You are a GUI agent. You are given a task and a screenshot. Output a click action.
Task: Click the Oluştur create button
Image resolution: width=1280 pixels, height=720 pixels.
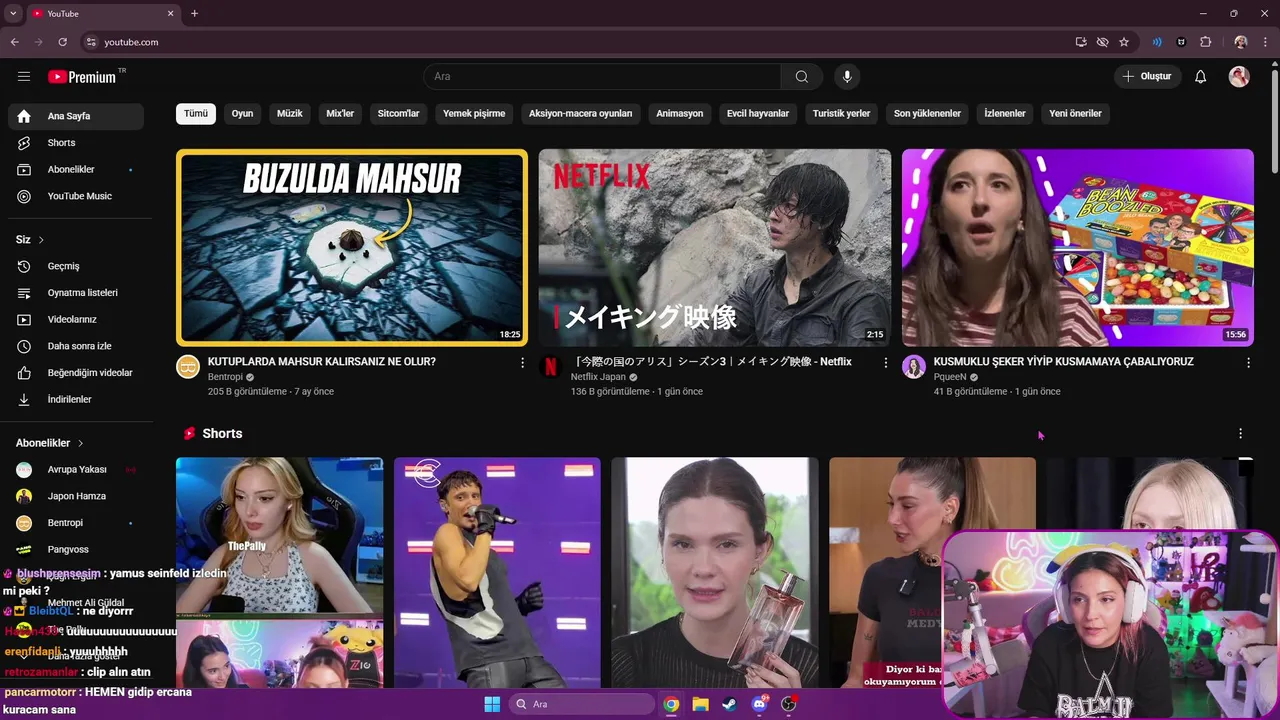click(1148, 77)
